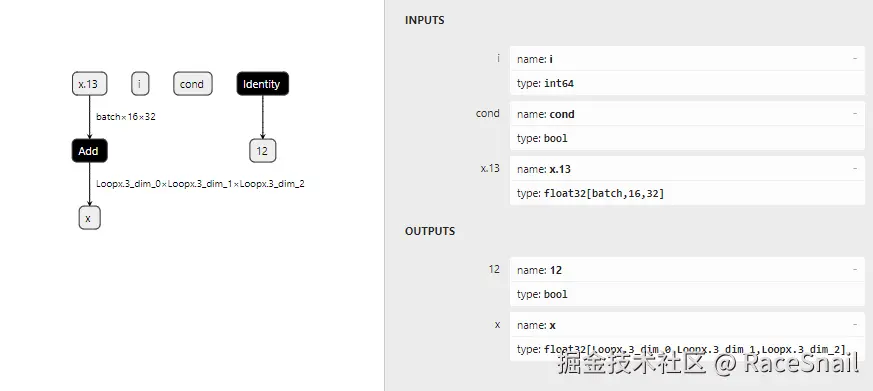Click 'type: bool' under name 12
The width and height of the screenshot is (873, 391).
(687, 294)
